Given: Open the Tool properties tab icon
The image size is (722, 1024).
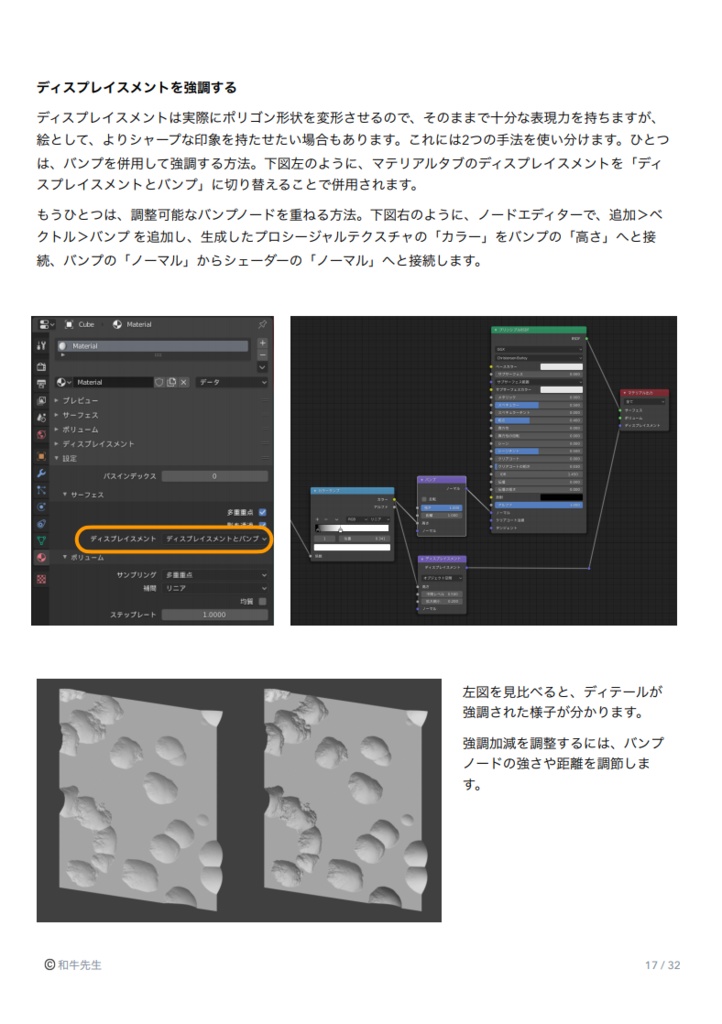Looking at the screenshot, I should click(x=41, y=345).
